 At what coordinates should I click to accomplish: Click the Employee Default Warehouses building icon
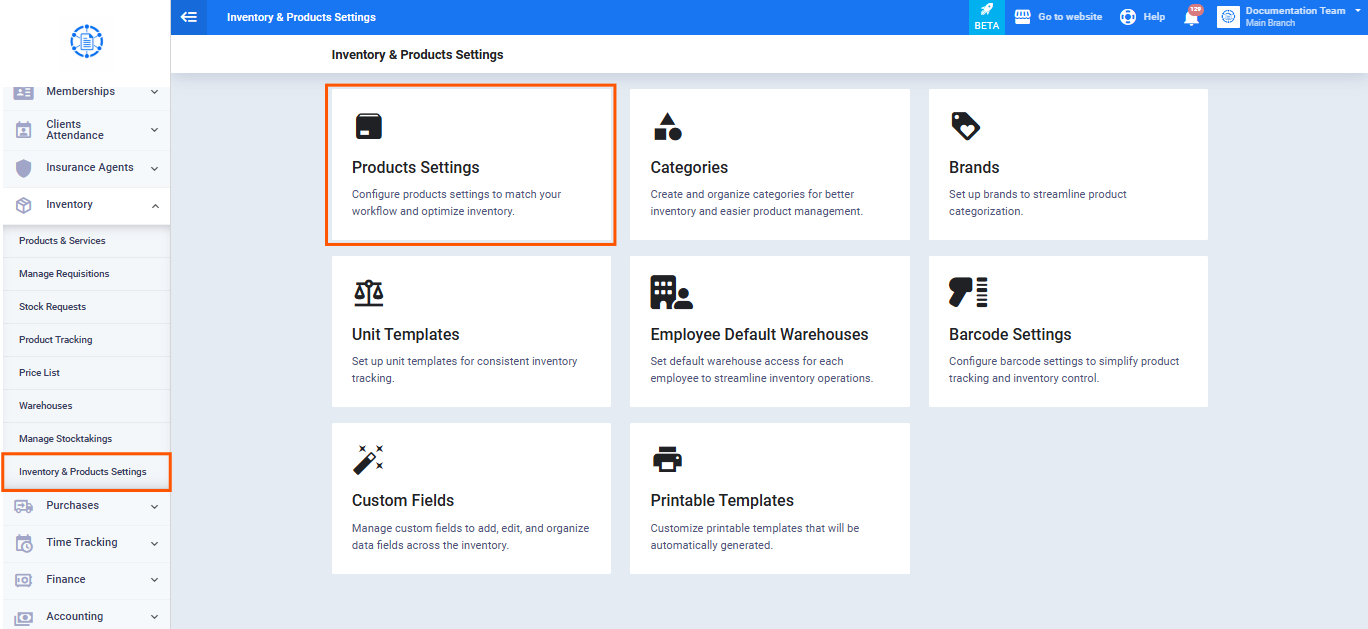click(671, 292)
